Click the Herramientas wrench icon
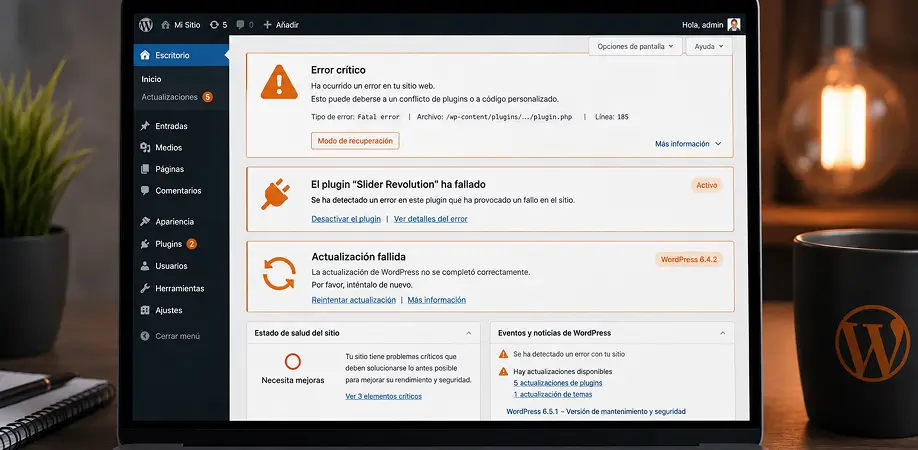 tap(145, 288)
